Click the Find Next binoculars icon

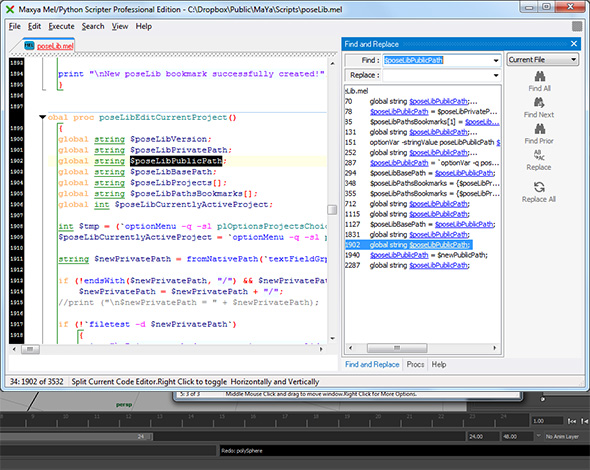[x=539, y=103]
